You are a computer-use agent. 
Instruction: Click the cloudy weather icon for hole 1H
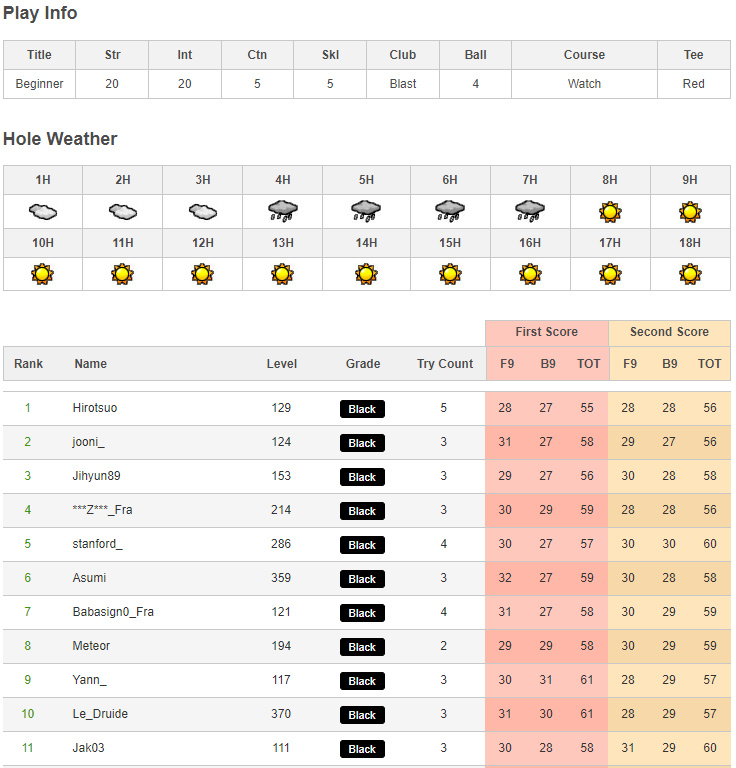(43, 212)
